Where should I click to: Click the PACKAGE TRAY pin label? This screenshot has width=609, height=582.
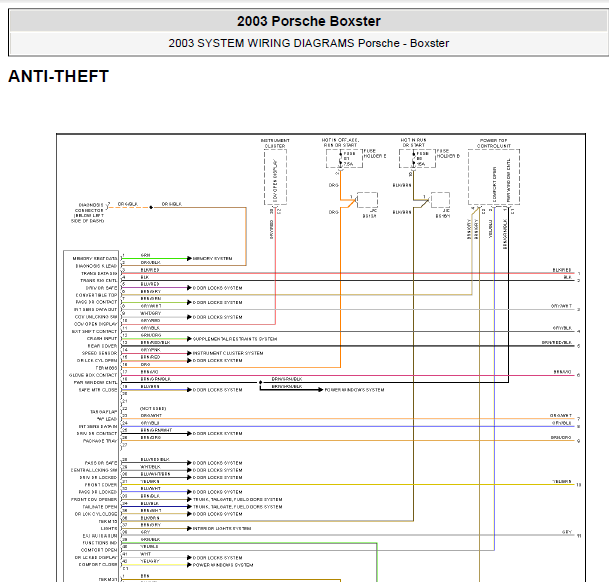click(100, 441)
